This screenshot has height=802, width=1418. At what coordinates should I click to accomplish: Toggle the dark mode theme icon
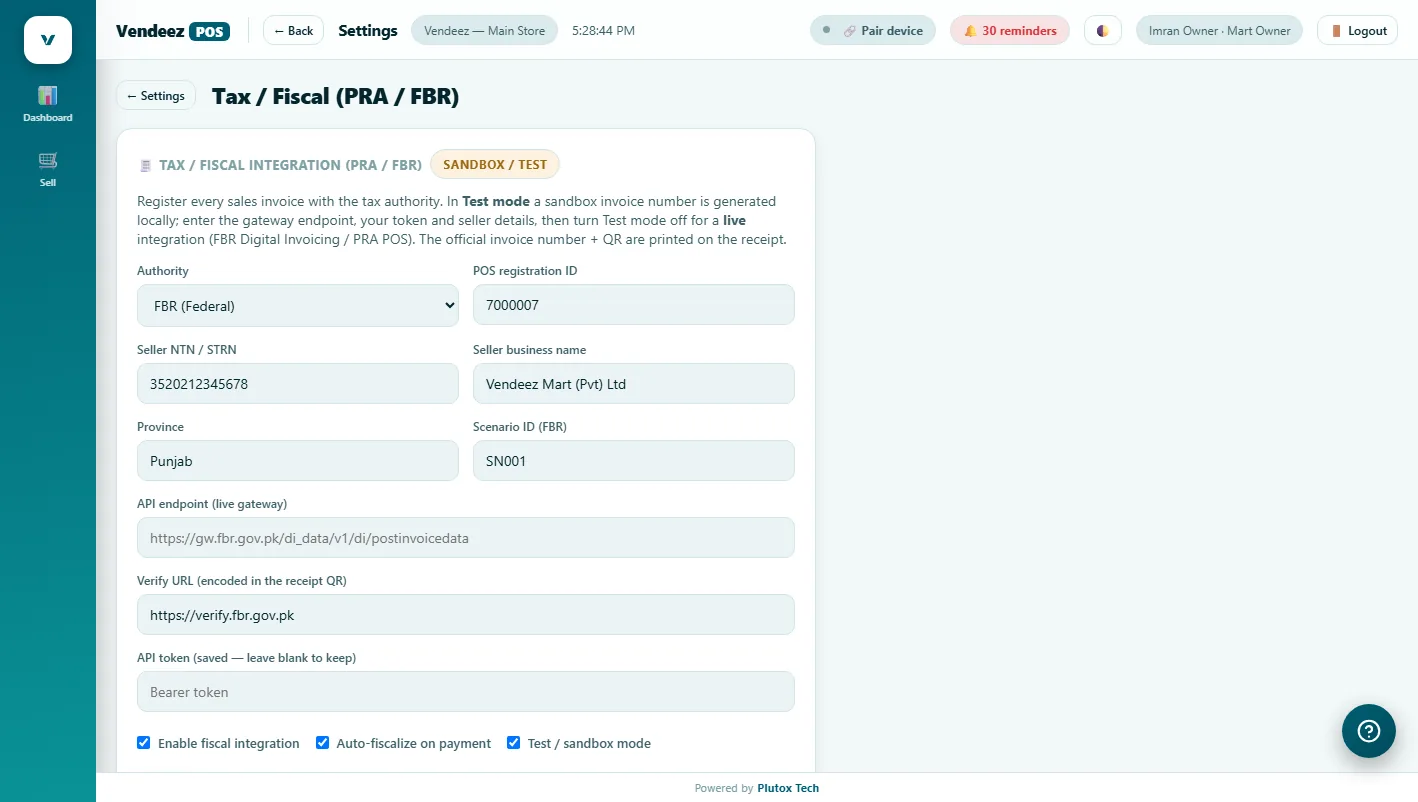tap(1103, 31)
